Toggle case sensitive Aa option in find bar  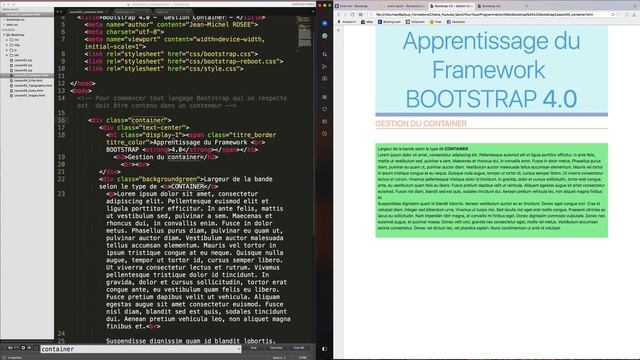click(x=10, y=348)
